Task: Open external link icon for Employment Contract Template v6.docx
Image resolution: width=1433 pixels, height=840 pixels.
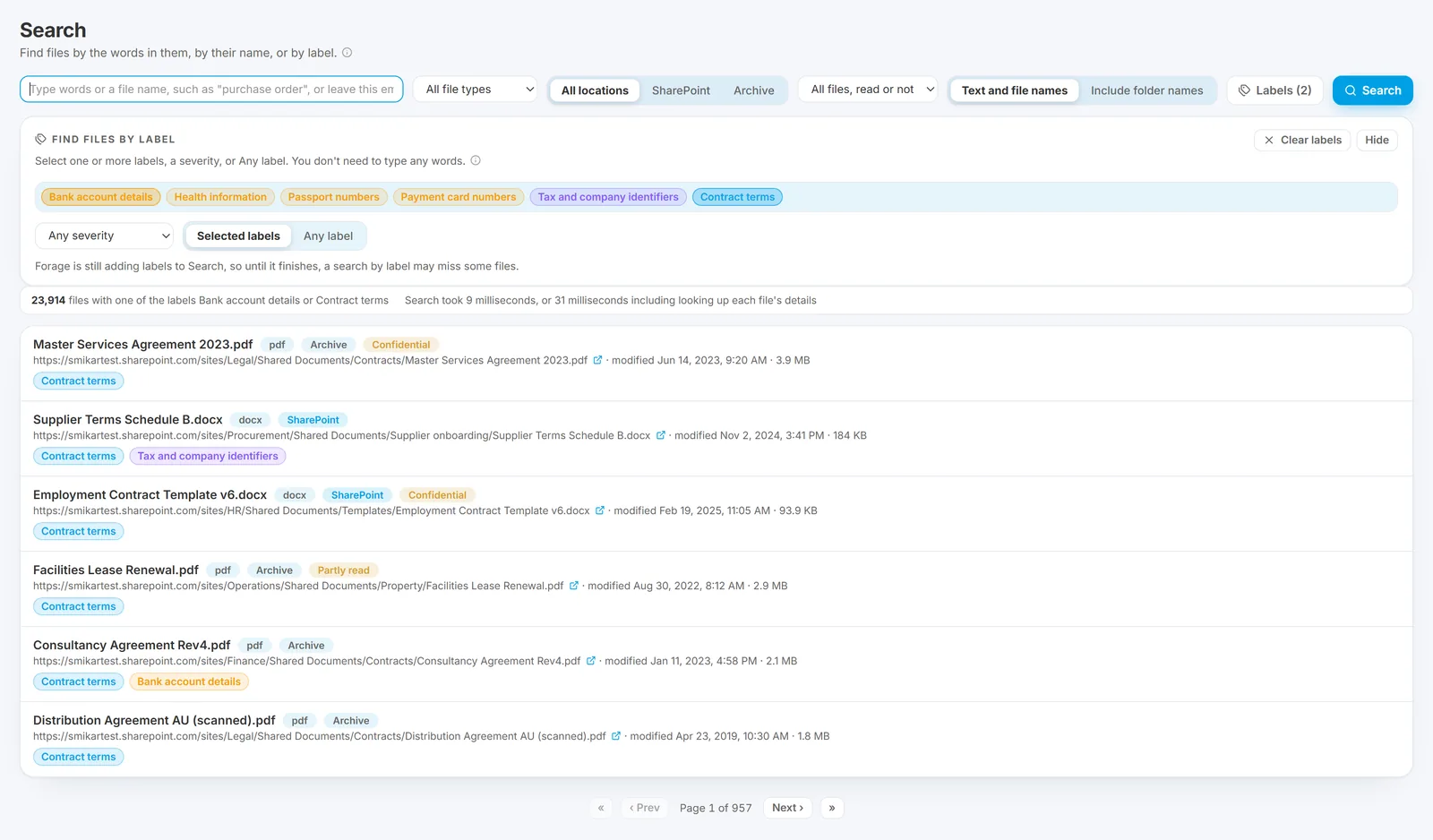Action: (x=600, y=511)
